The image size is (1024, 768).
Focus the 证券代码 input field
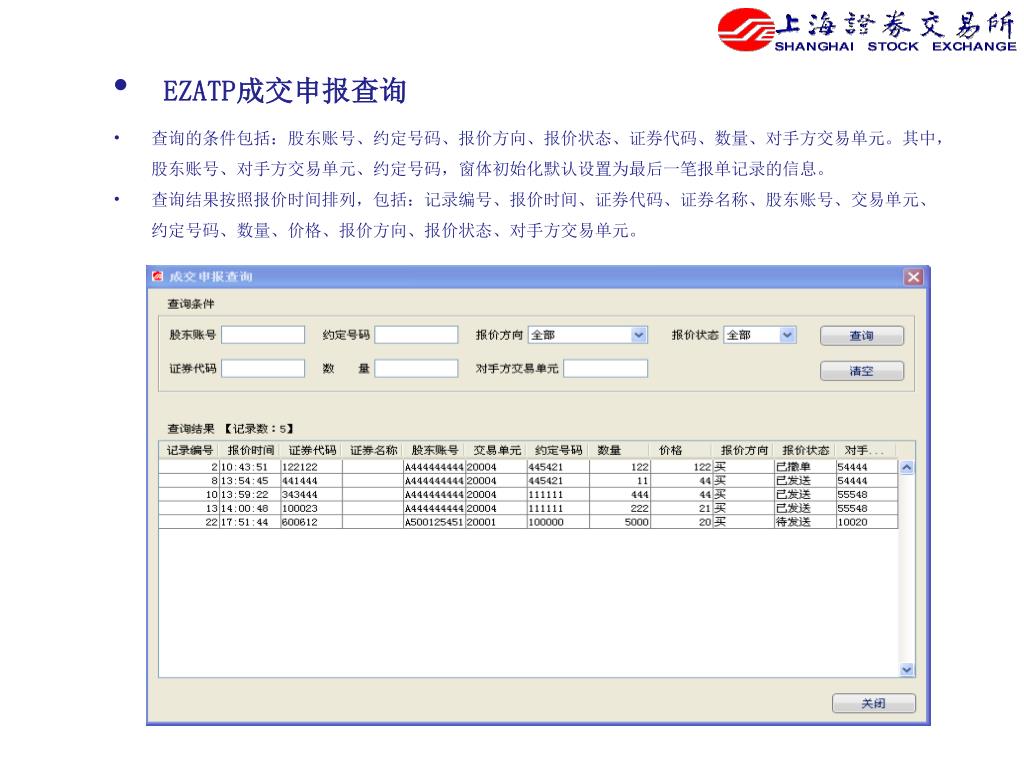coord(263,368)
